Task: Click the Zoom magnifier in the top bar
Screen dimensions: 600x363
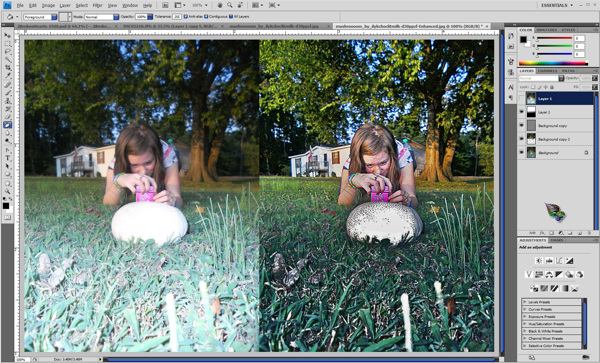Action: pos(230,5)
